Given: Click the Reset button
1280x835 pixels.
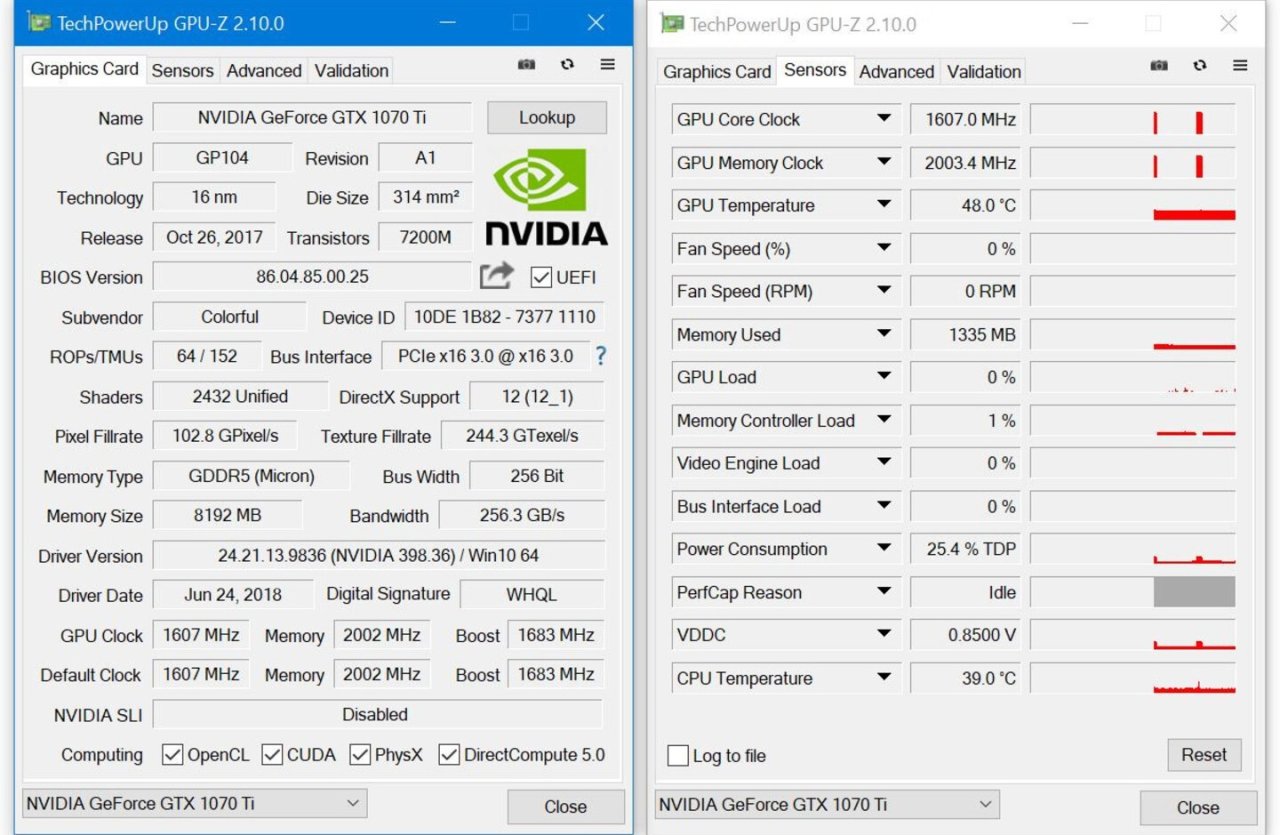Looking at the screenshot, I should point(1204,755).
